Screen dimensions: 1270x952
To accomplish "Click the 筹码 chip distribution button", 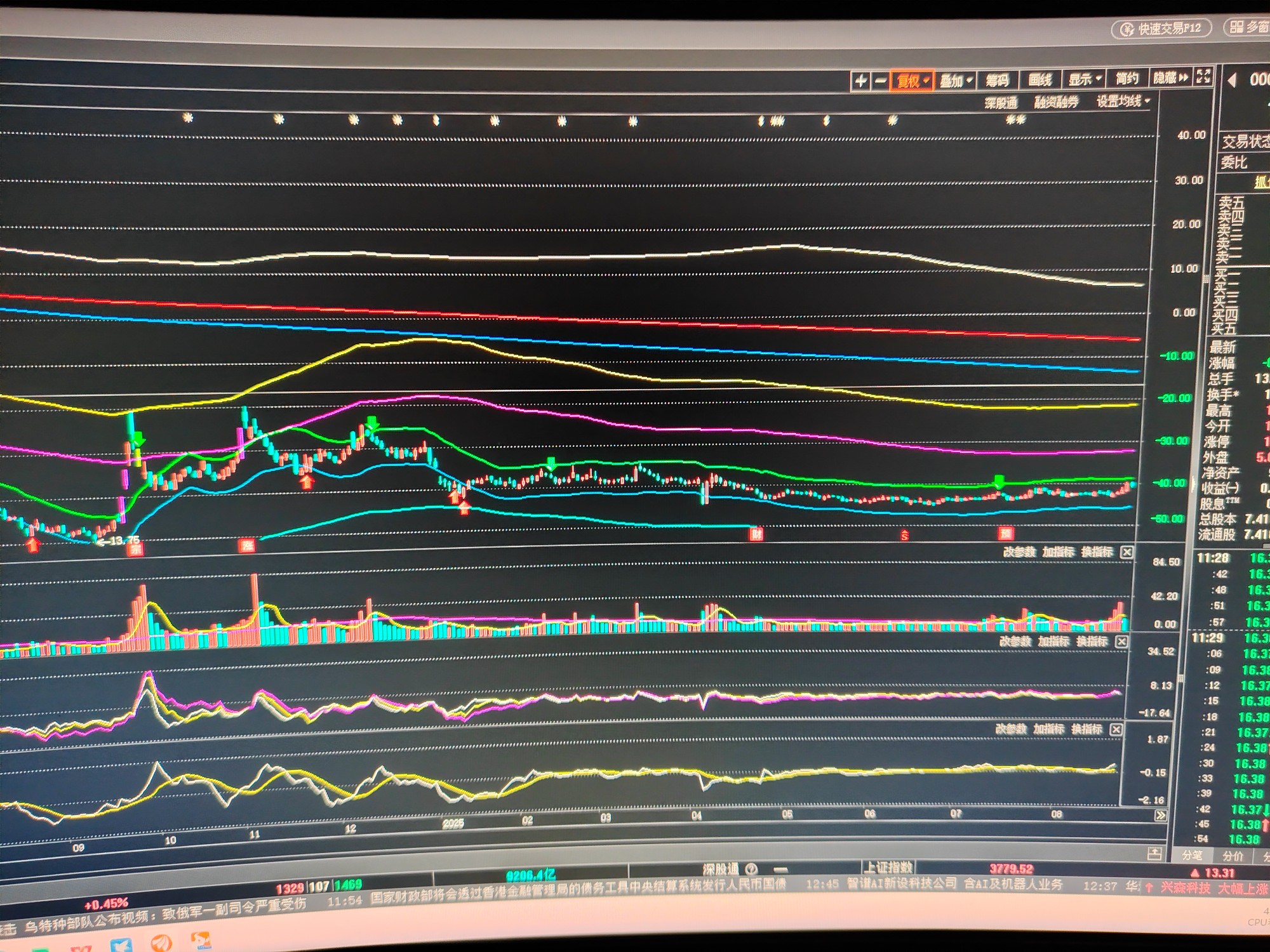I will click(x=997, y=80).
